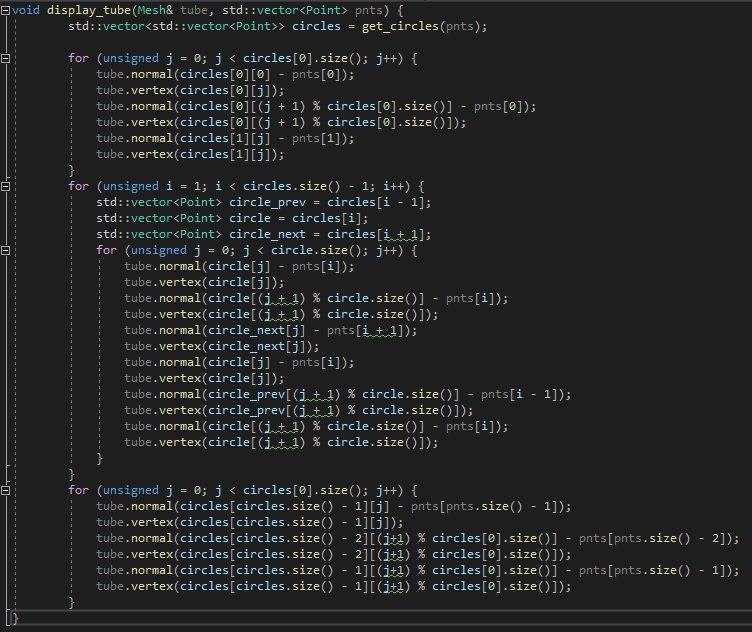Collapse the for unsigned i loop

(x=5, y=187)
